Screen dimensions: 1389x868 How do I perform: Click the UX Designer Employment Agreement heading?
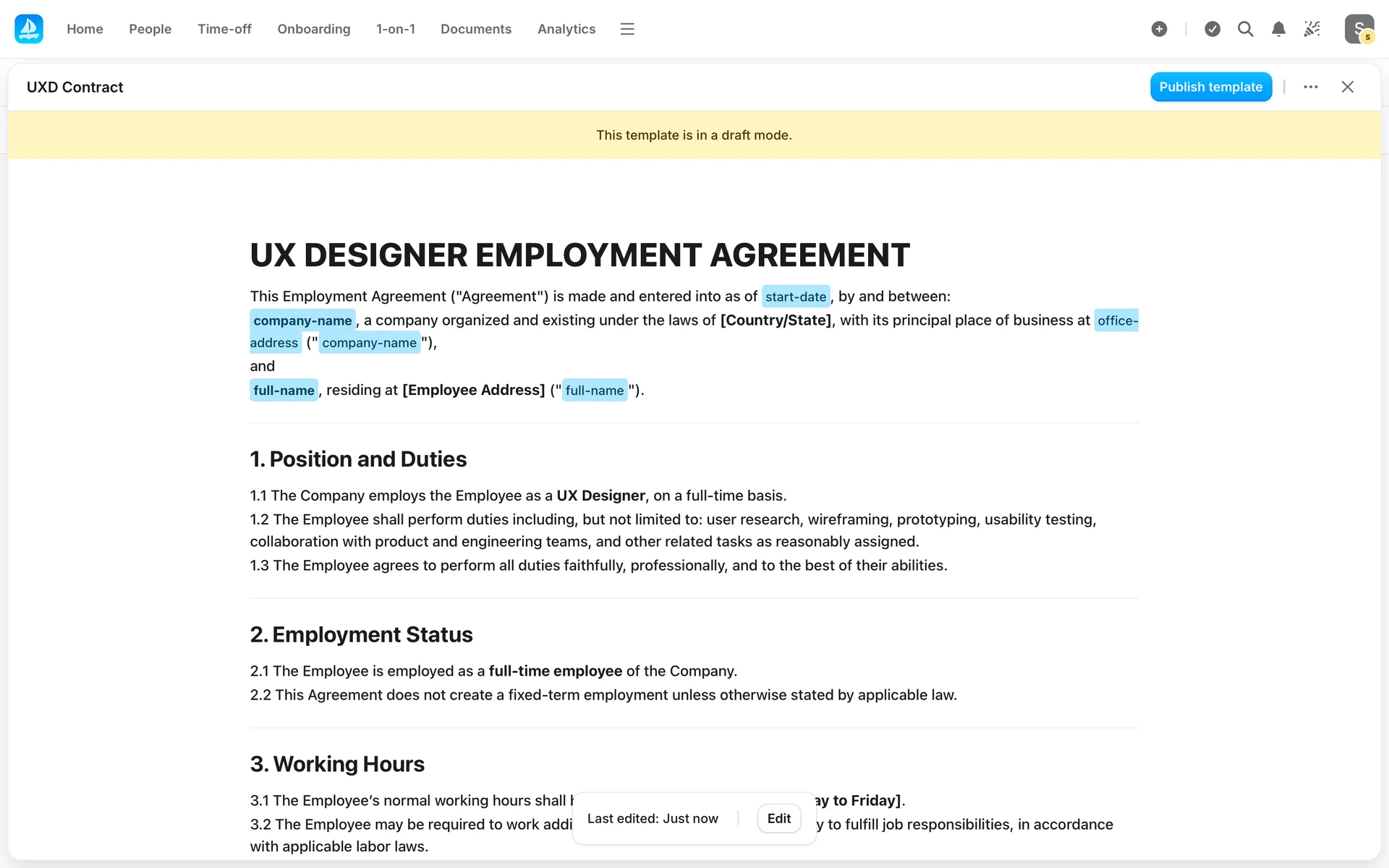pyautogui.click(x=579, y=255)
